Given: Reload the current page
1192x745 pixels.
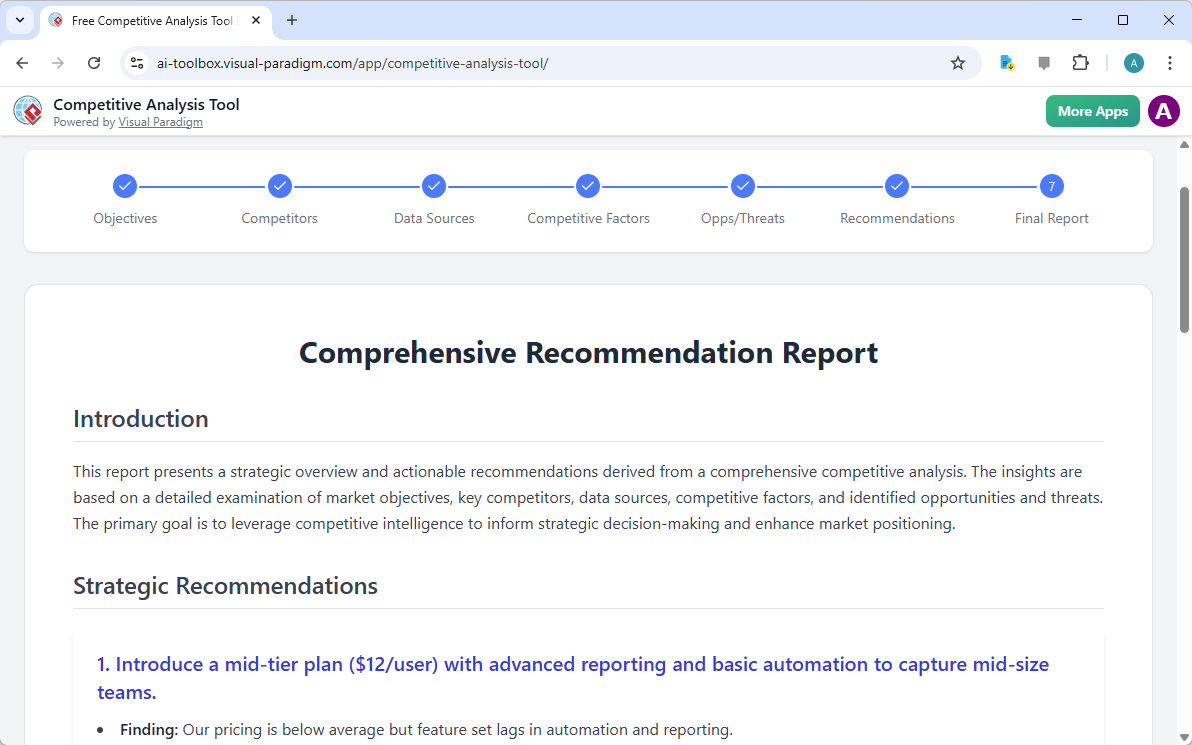Looking at the screenshot, I should (x=94, y=62).
